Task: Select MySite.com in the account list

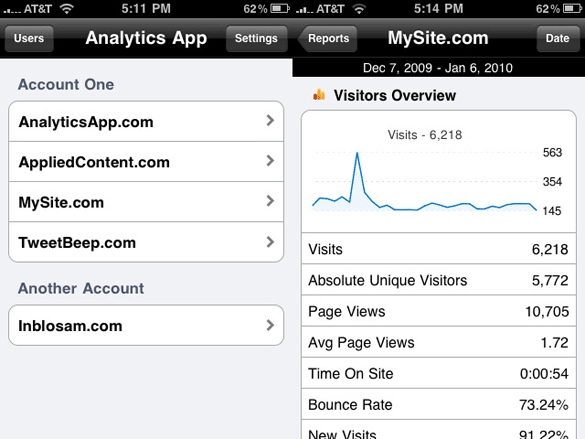Action: click(x=146, y=202)
